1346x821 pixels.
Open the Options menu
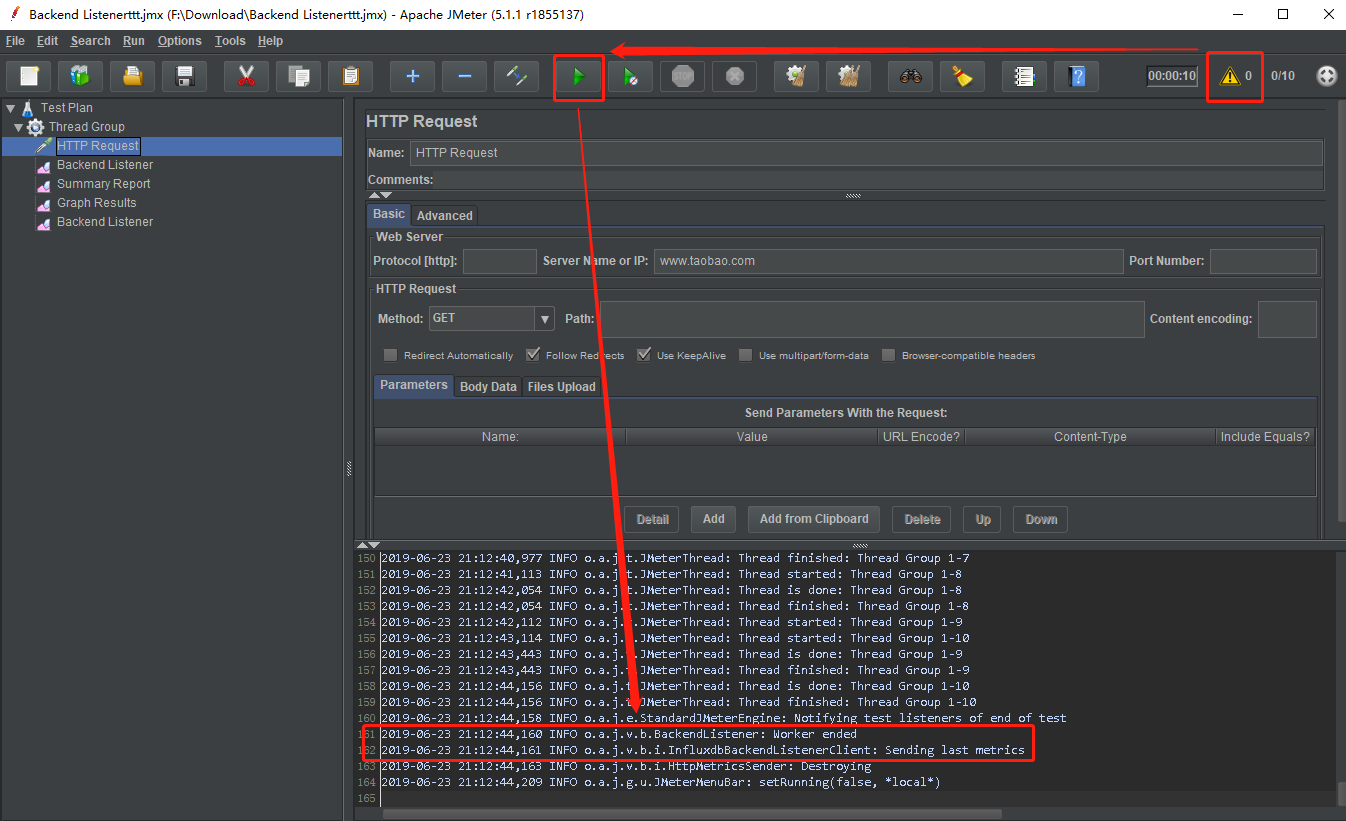(x=180, y=41)
